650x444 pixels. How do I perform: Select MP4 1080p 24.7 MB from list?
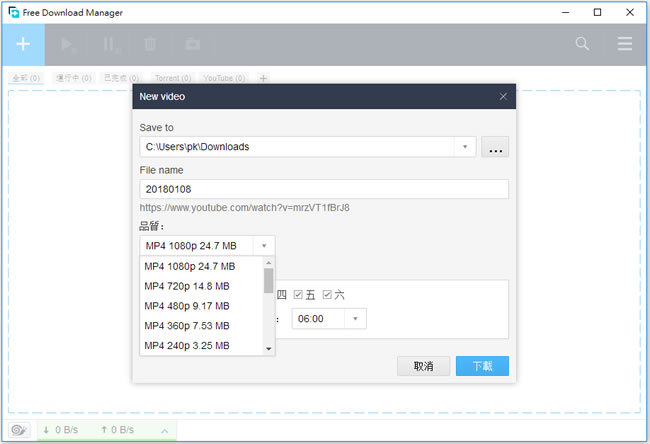pyautogui.click(x=201, y=266)
